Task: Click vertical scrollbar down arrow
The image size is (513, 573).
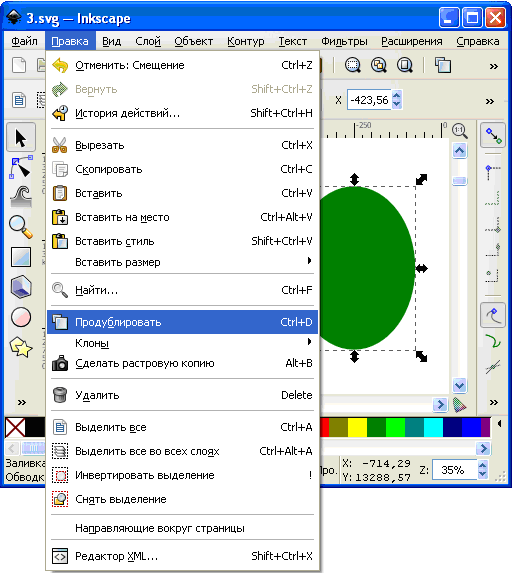Action: click(460, 385)
